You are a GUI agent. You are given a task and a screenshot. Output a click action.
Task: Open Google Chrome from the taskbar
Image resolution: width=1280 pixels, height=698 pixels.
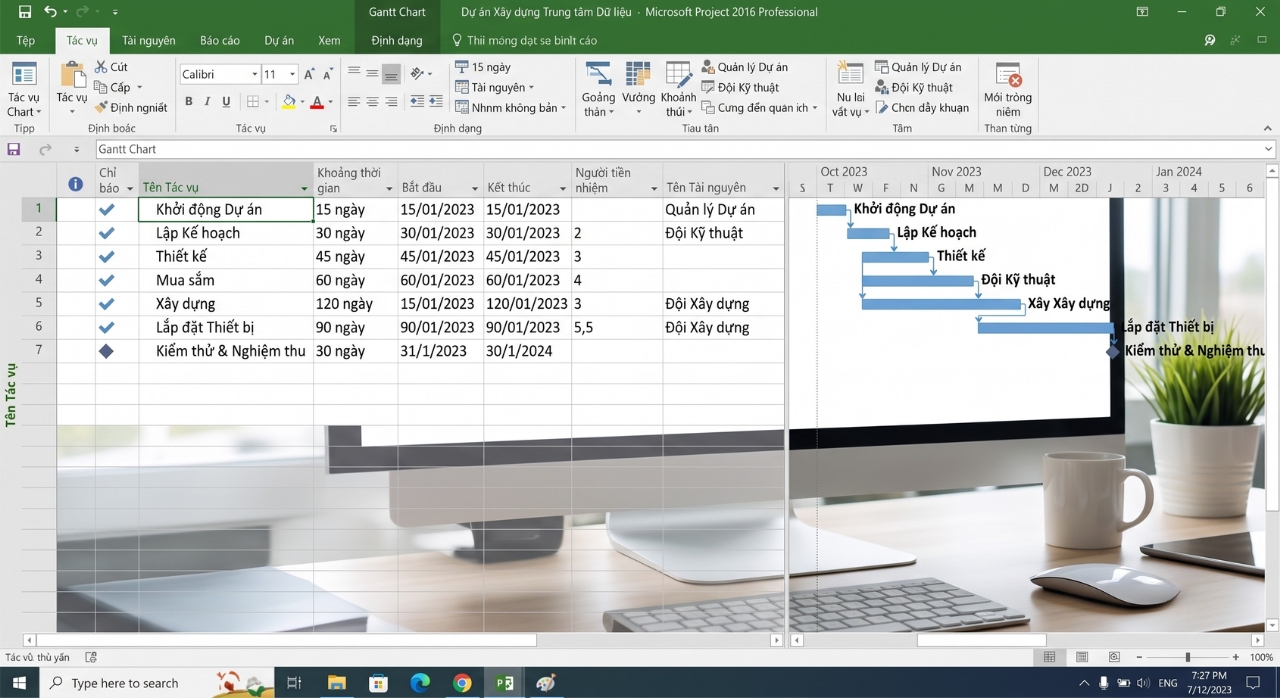462,683
